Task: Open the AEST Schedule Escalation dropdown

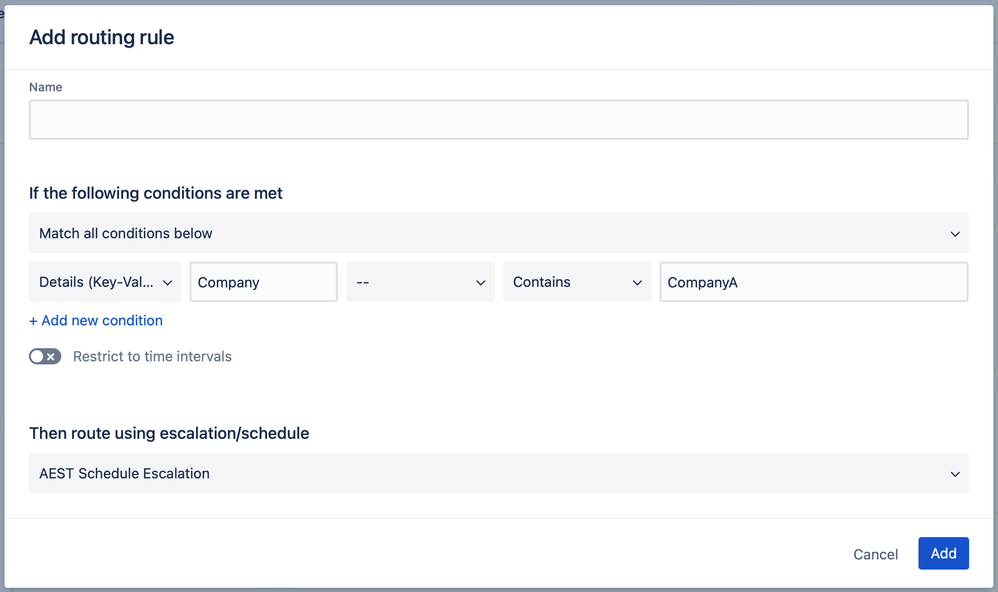Action: coord(498,473)
